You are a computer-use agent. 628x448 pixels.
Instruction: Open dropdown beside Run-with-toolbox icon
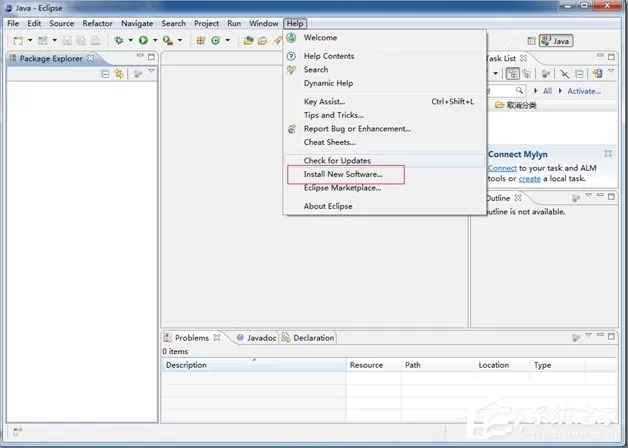coord(180,40)
